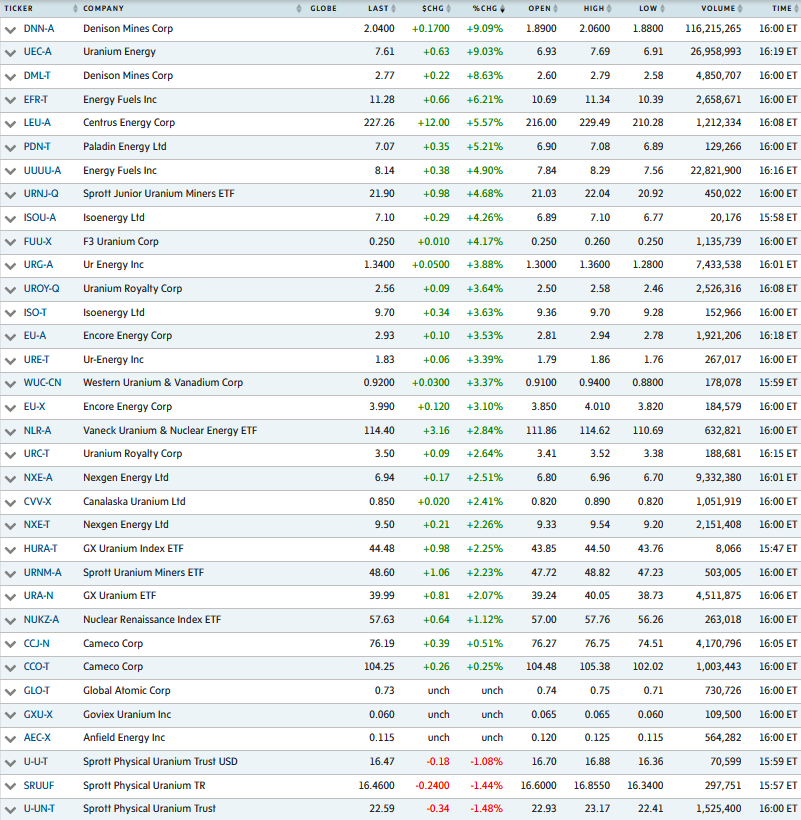
Task: Select 'Sprott Physical Uranium Trust USD' text
Action: coord(161,762)
